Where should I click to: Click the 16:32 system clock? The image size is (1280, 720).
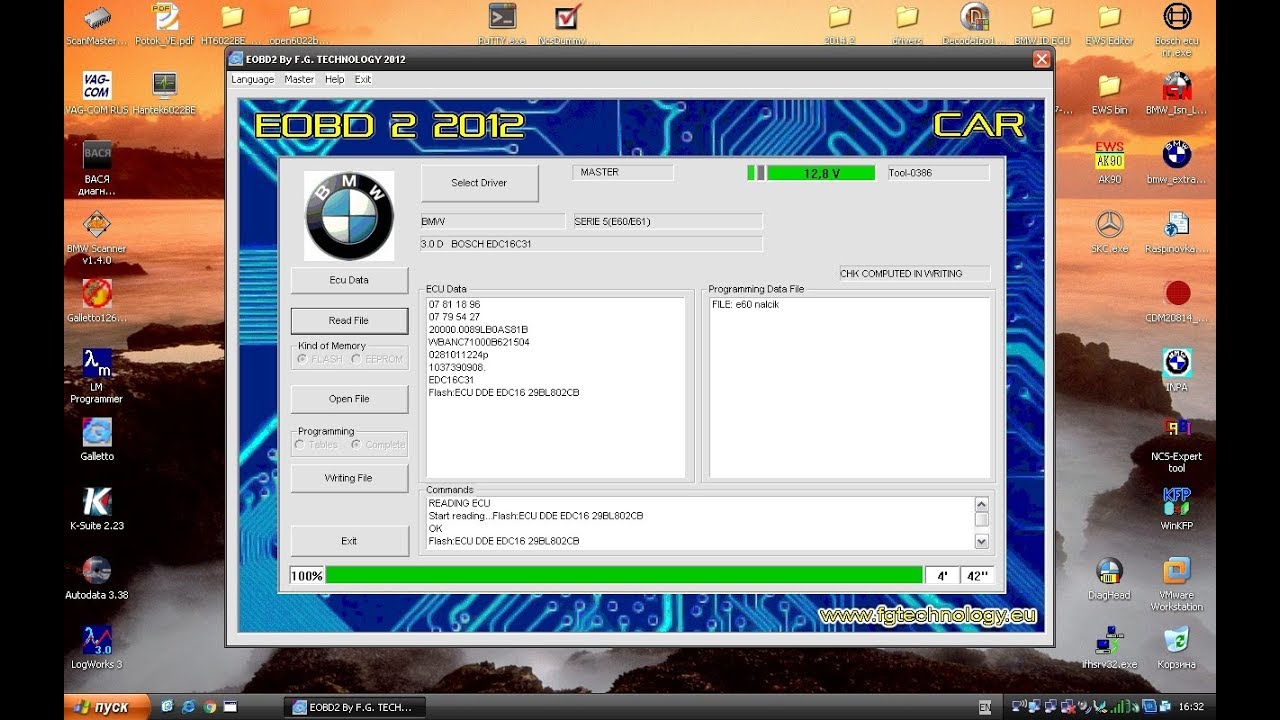click(1191, 707)
